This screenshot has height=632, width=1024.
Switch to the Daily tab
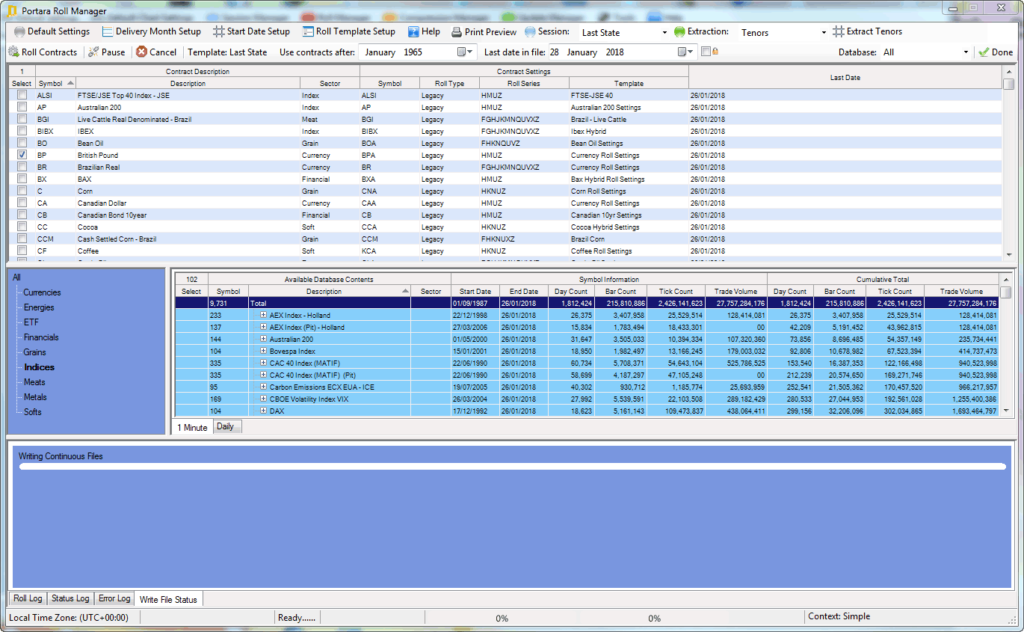[225, 426]
